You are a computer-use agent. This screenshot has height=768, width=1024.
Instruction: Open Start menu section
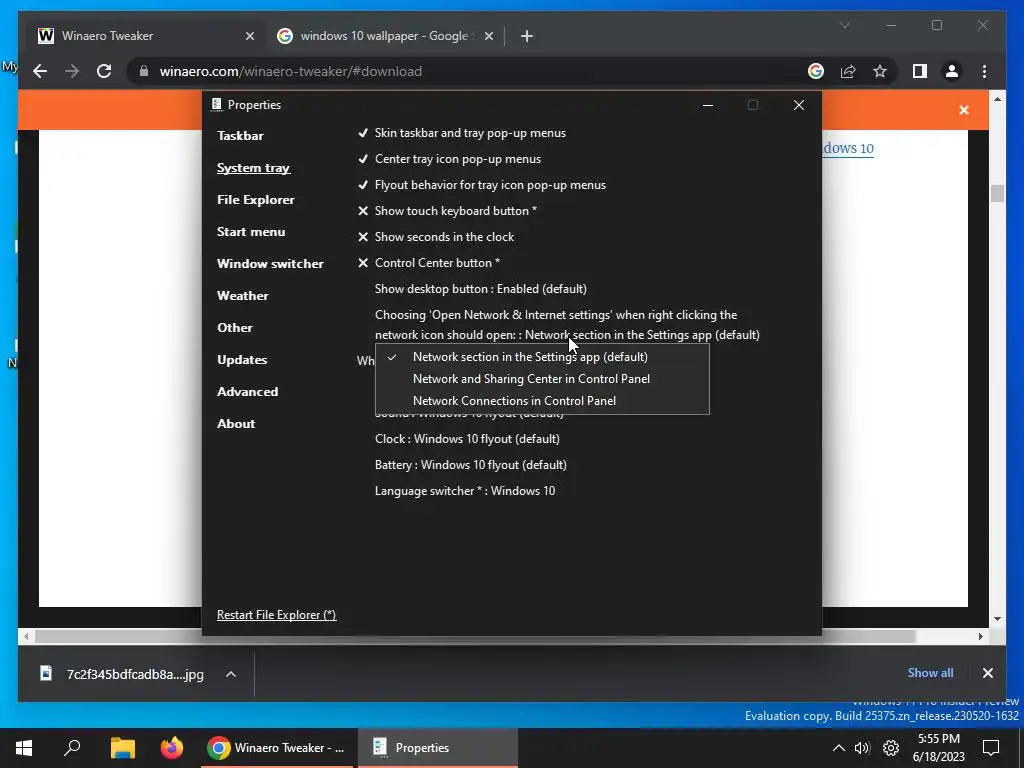pos(251,232)
